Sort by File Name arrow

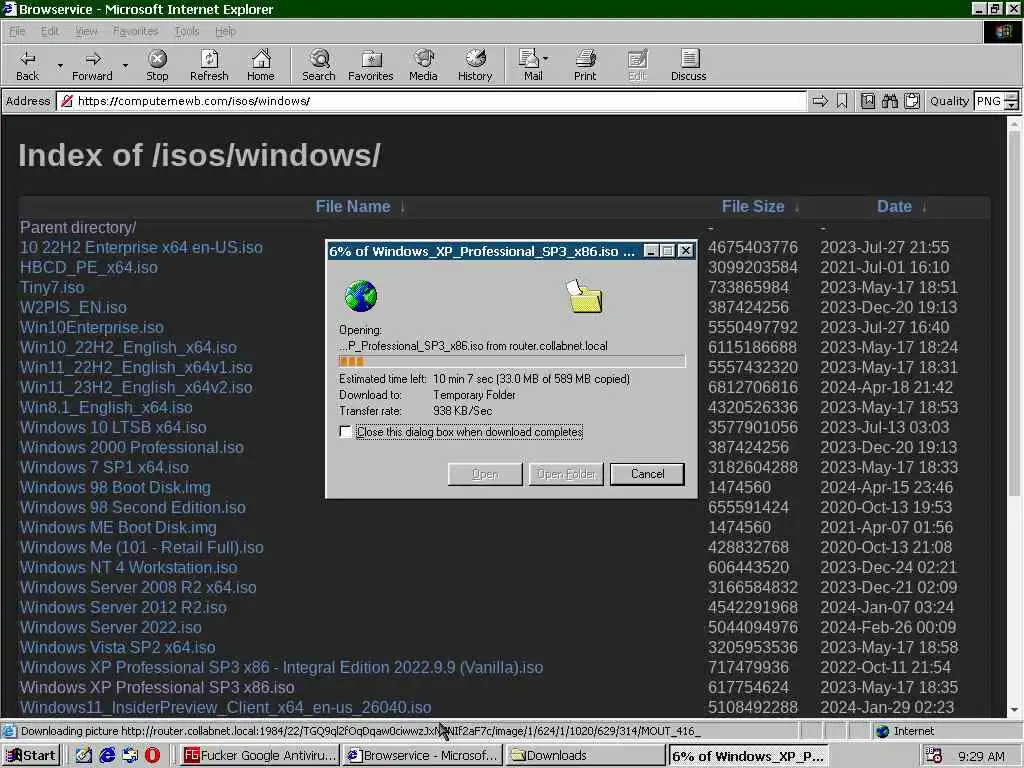click(x=402, y=208)
